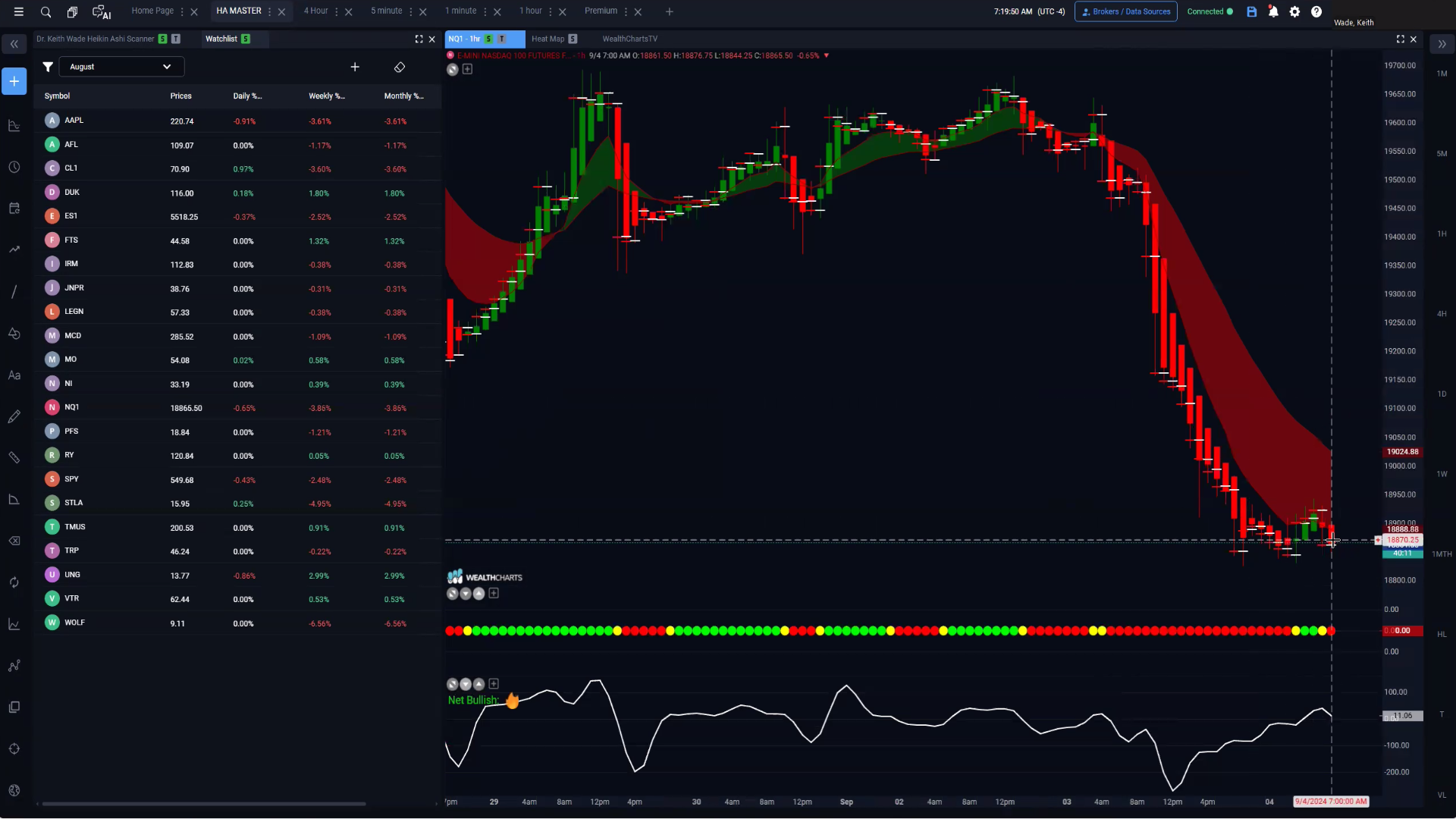Click the blue plus button in left sidebar
Viewport: 1456px width, 819px height.
click(x=14, y=81)
